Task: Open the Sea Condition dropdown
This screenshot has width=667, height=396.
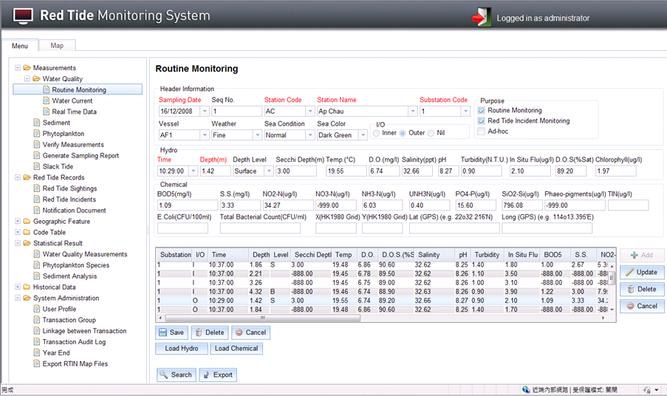Action: pyautogui.click(x=310, y=135)
